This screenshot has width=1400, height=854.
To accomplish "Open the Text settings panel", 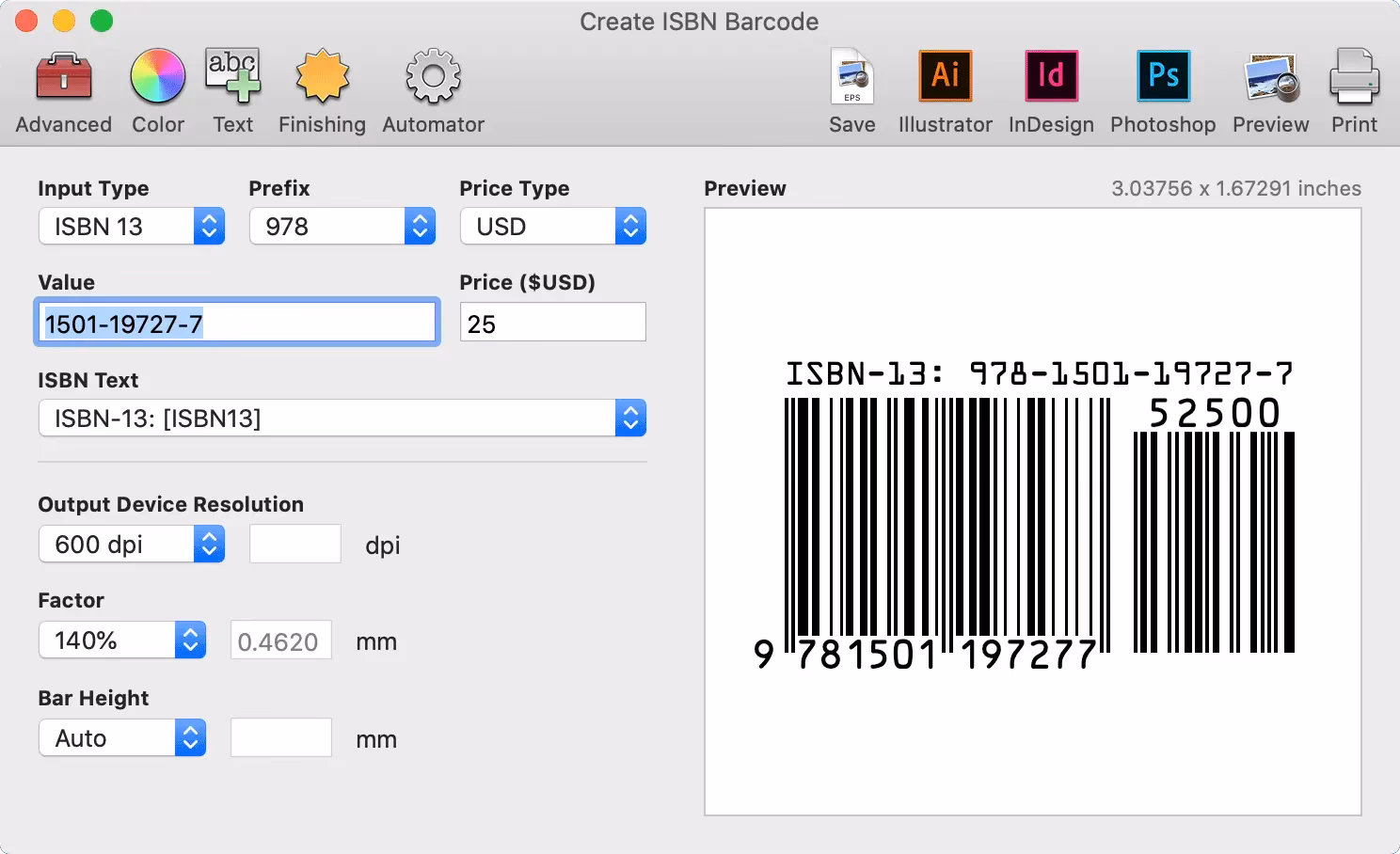I will [x=231, y=89].
